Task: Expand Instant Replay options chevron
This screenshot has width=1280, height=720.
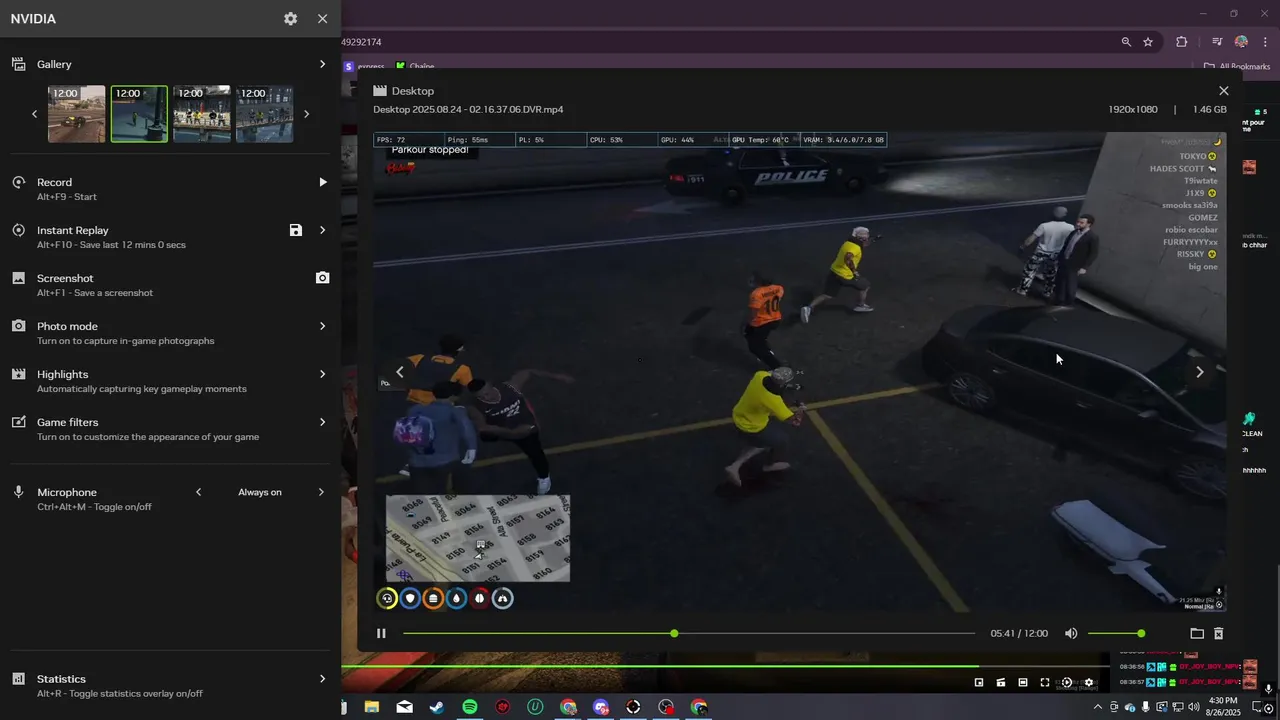Action: pos(322,230)
